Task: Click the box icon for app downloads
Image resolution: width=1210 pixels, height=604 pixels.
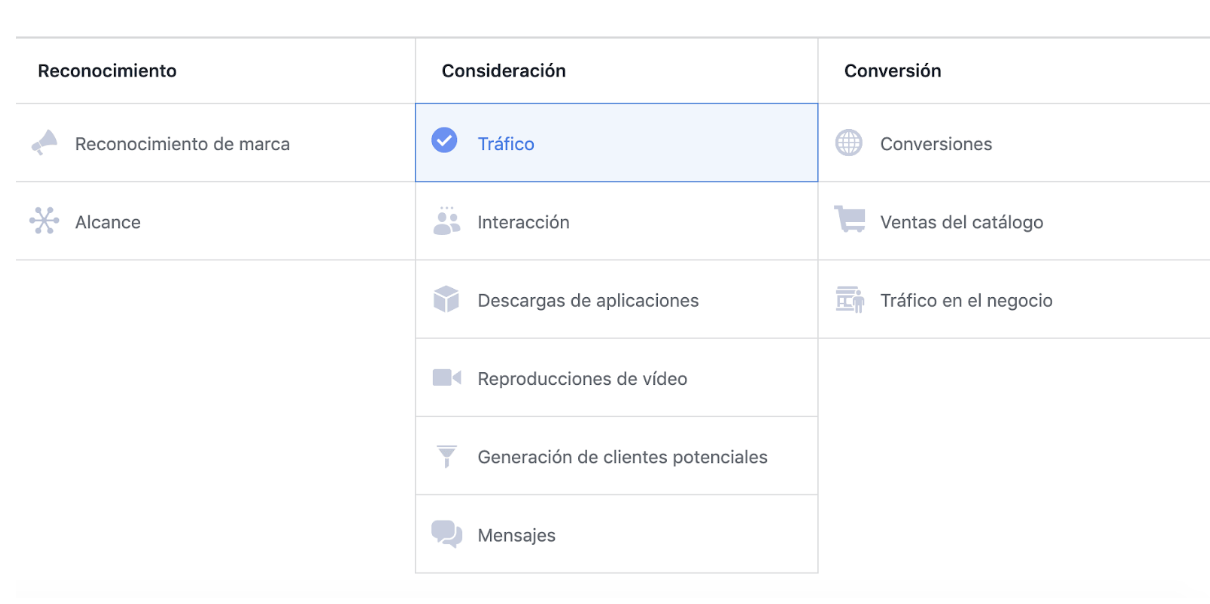Action: 446,300
